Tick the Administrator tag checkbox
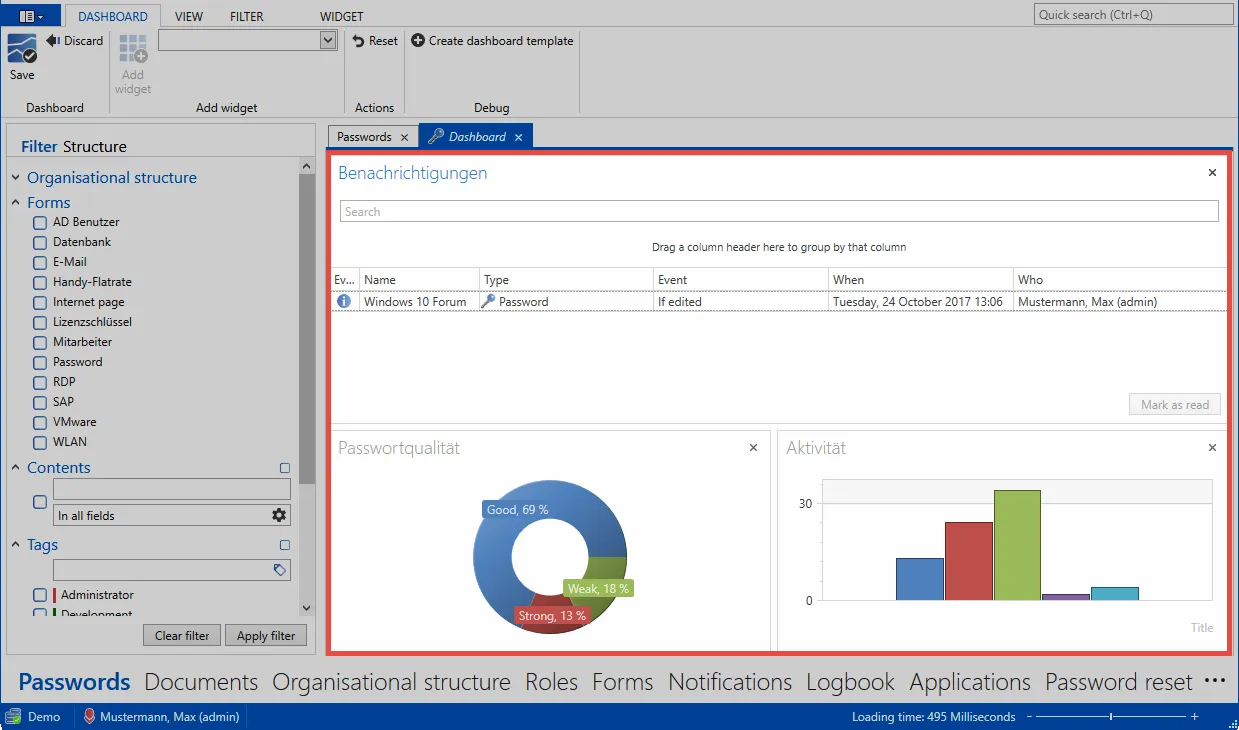The height and width of the screenshot is (730, 1239). click(x=40, y=595)
